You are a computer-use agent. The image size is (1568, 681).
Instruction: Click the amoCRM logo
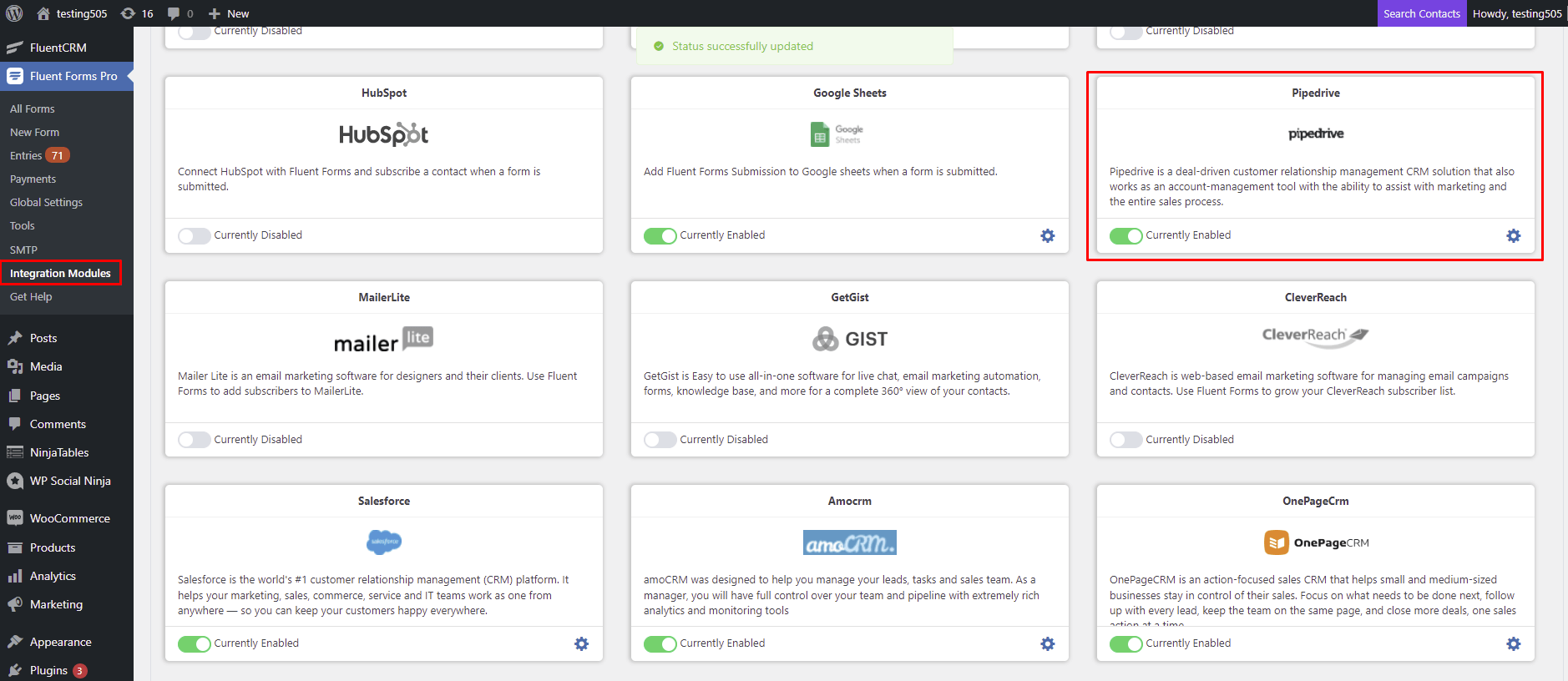[x=850, y=542]
